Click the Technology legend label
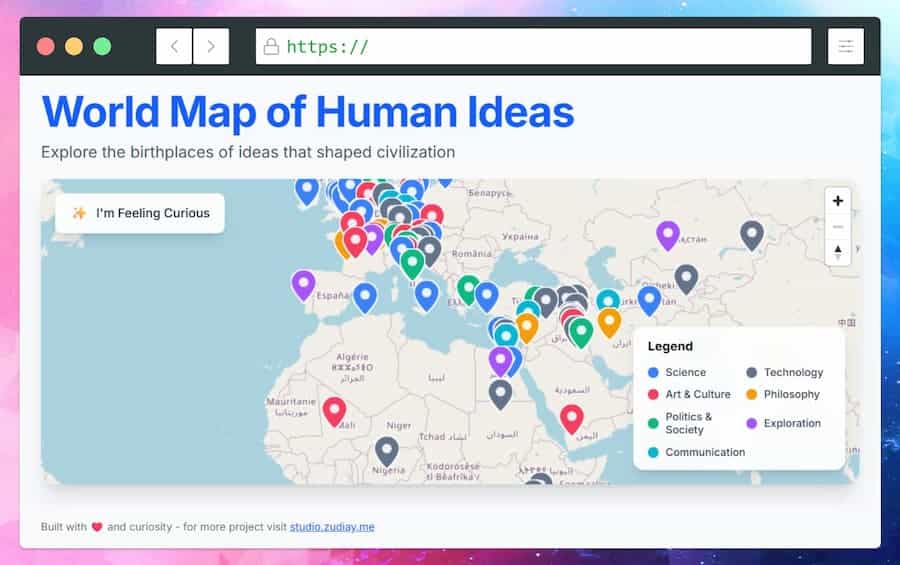The height and width of the screenshot is (565, 900). [x=793, y=373]
